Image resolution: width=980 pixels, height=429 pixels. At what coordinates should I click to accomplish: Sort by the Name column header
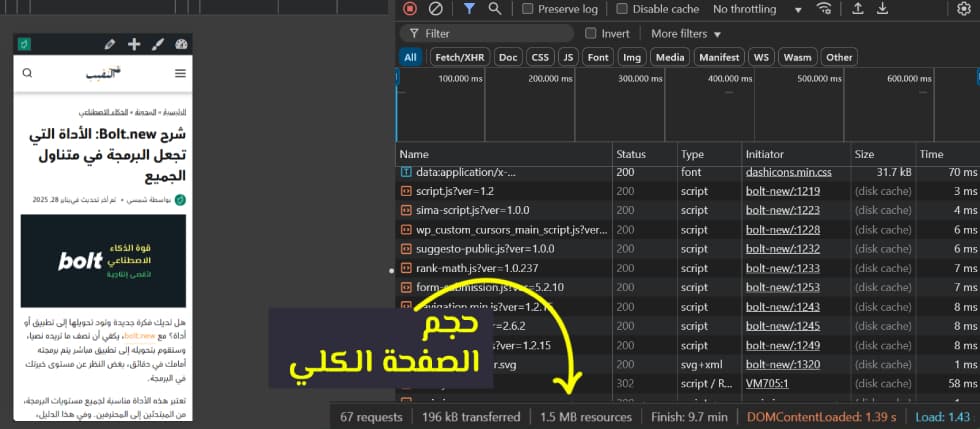coord(504,154)
